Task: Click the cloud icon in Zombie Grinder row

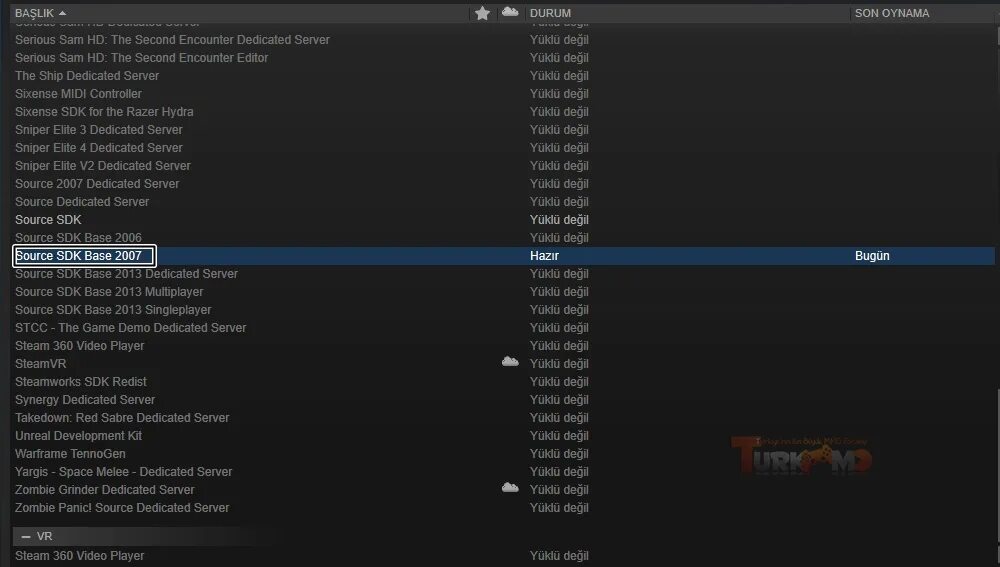Action: point(510,488)
